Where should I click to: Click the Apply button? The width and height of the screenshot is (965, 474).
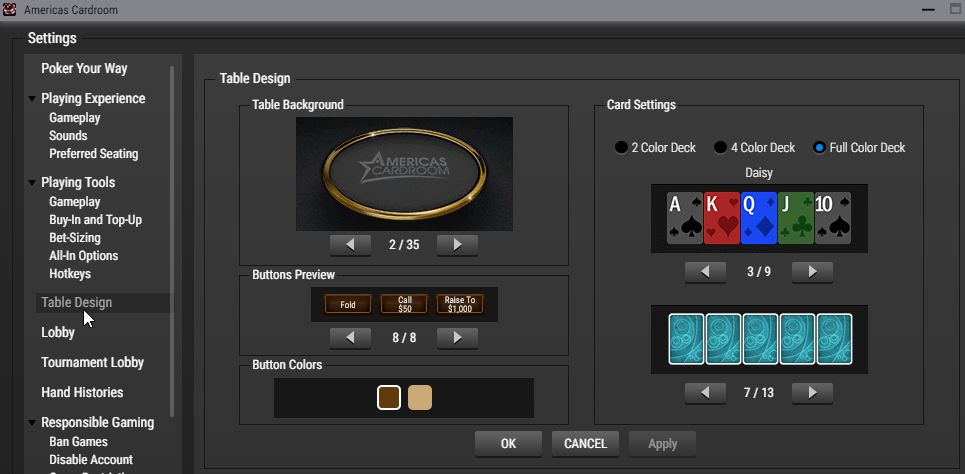(x=662, y=444)
